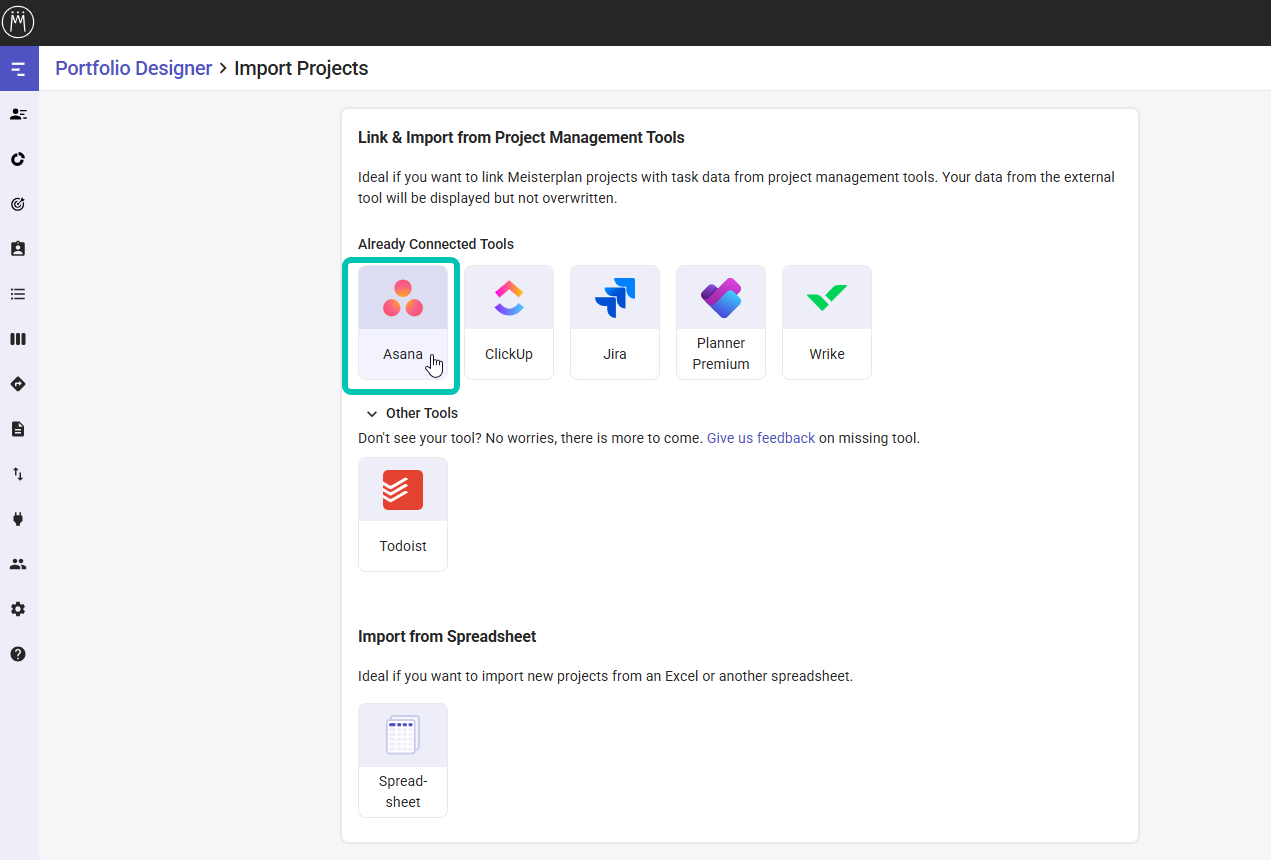Select the Todoist tool card

coord(403,514)
